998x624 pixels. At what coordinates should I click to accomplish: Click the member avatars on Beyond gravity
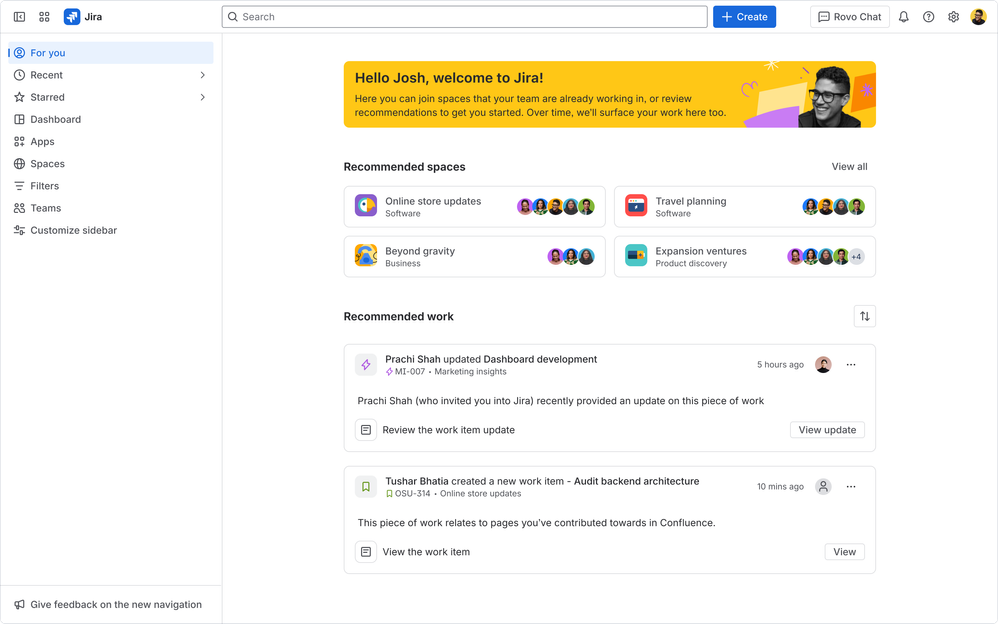coord(571,257)
